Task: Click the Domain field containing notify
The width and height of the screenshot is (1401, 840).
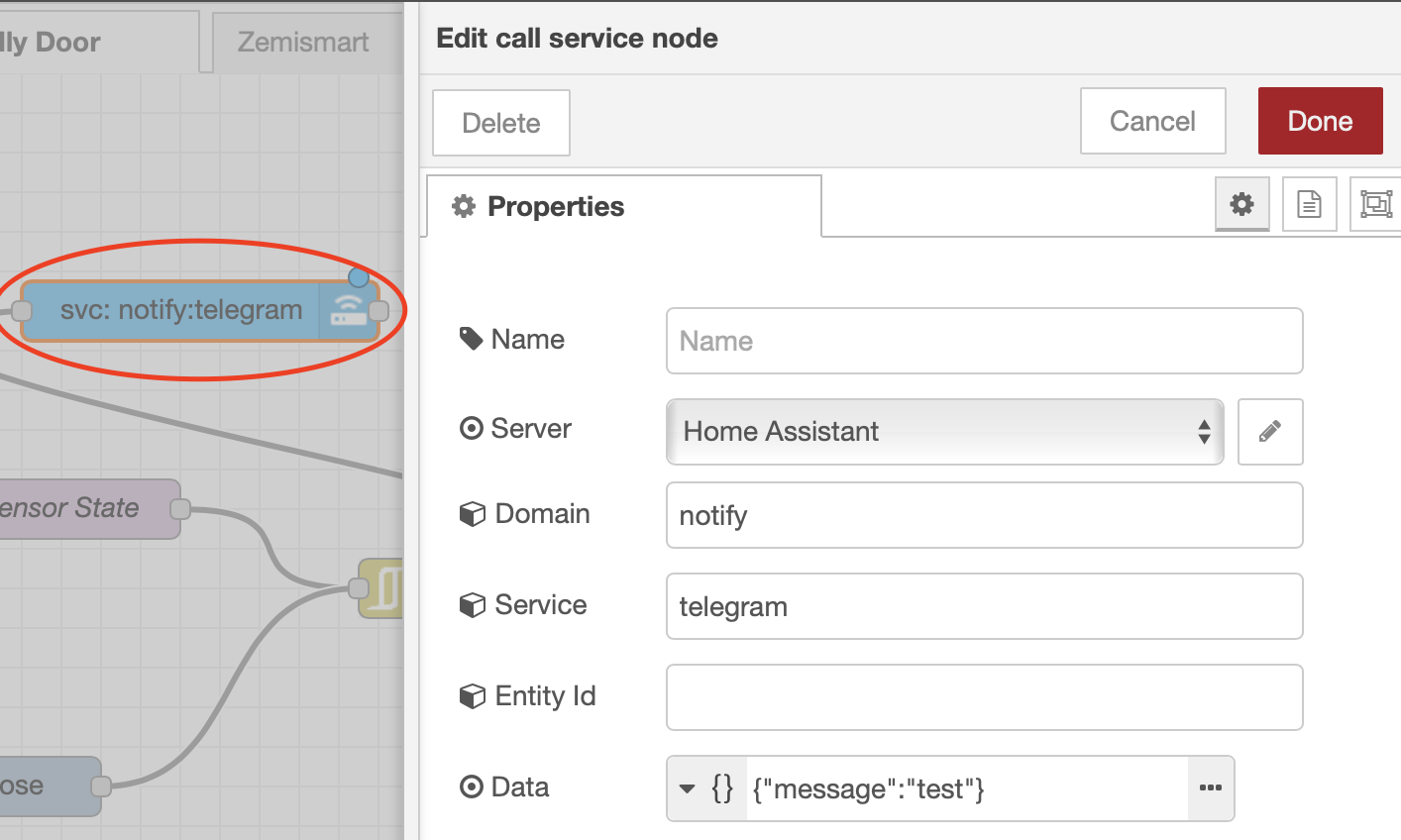Action: [x=984, y=515]
